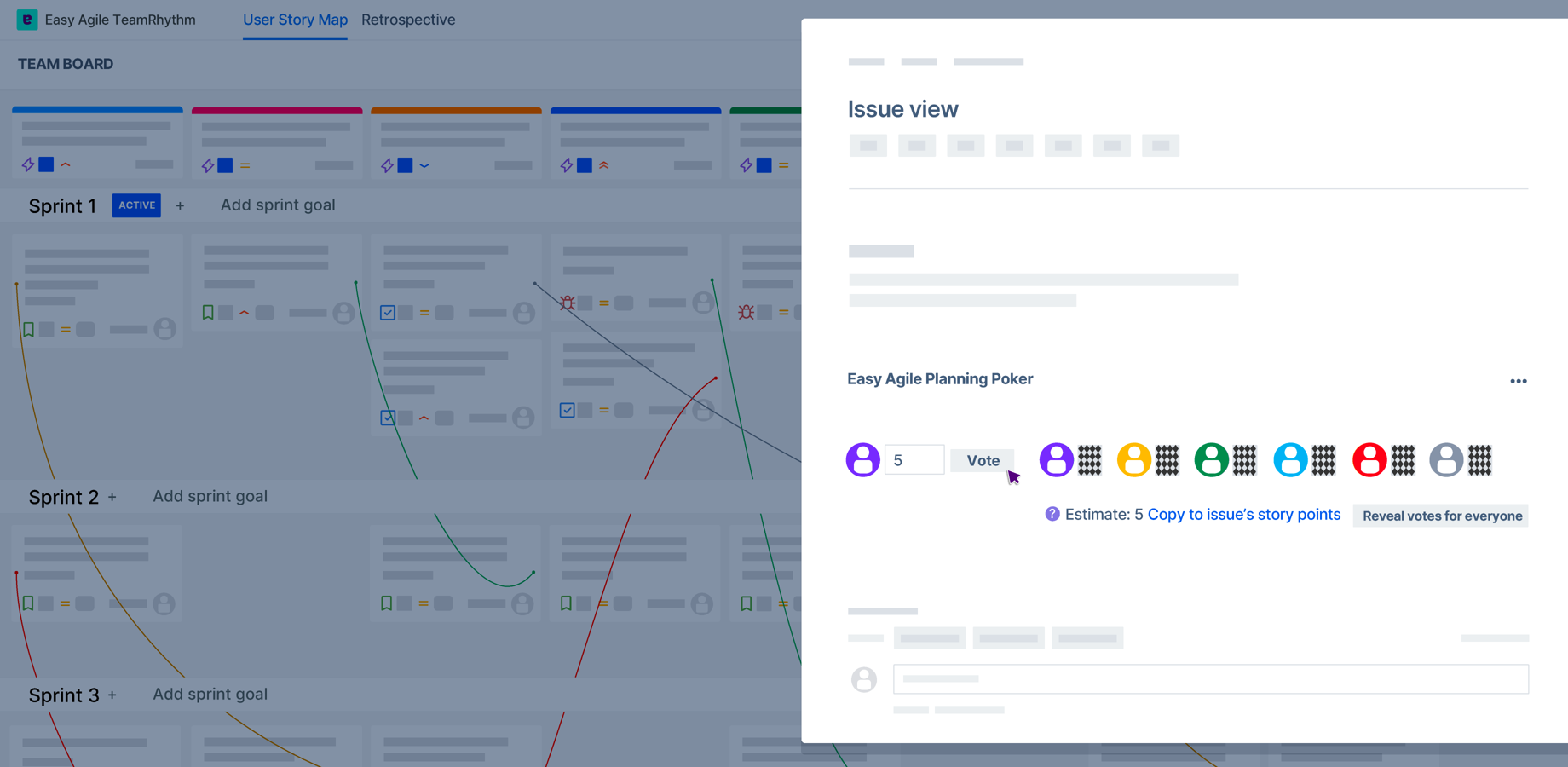This screenshot has width=1568, height=767.
Task: Click the Vote button
Action: click(x=982, y=459)
